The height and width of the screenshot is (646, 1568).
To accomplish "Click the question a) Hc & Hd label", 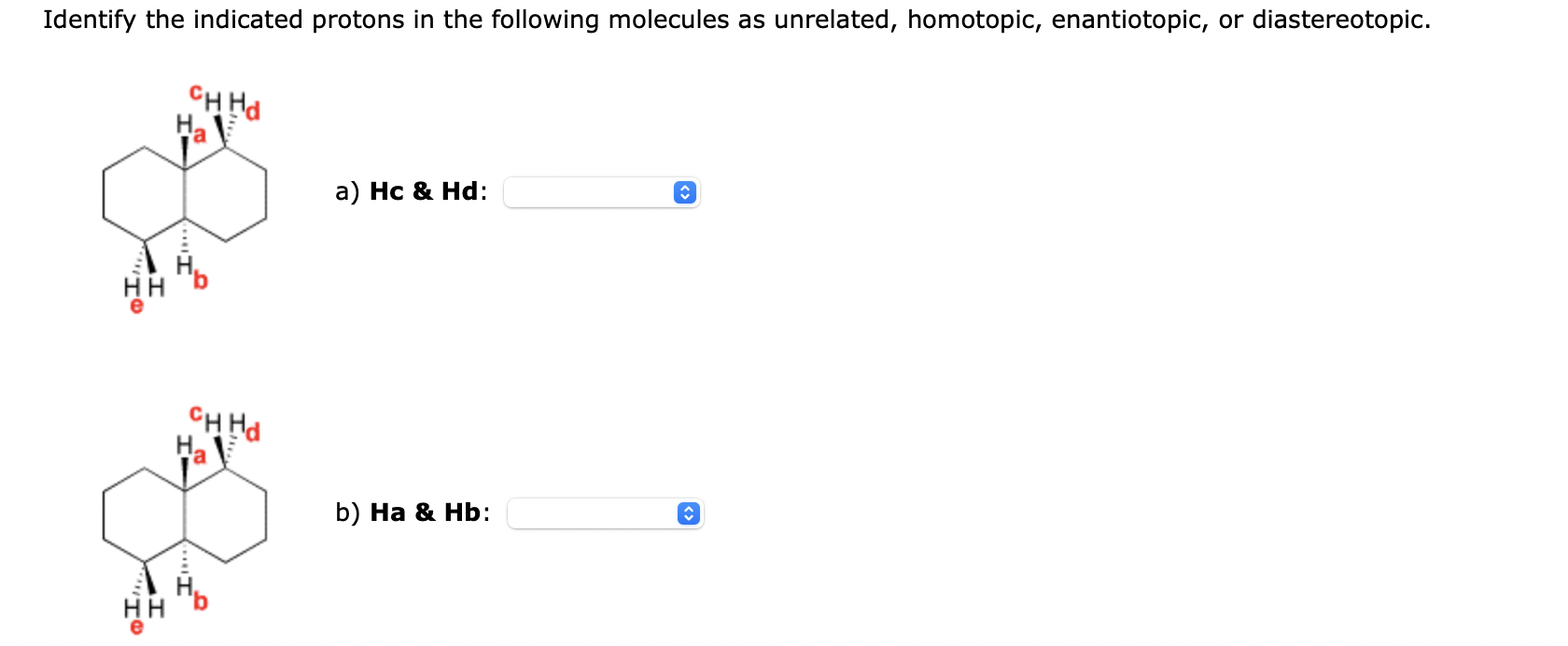I will click(411, 192).
